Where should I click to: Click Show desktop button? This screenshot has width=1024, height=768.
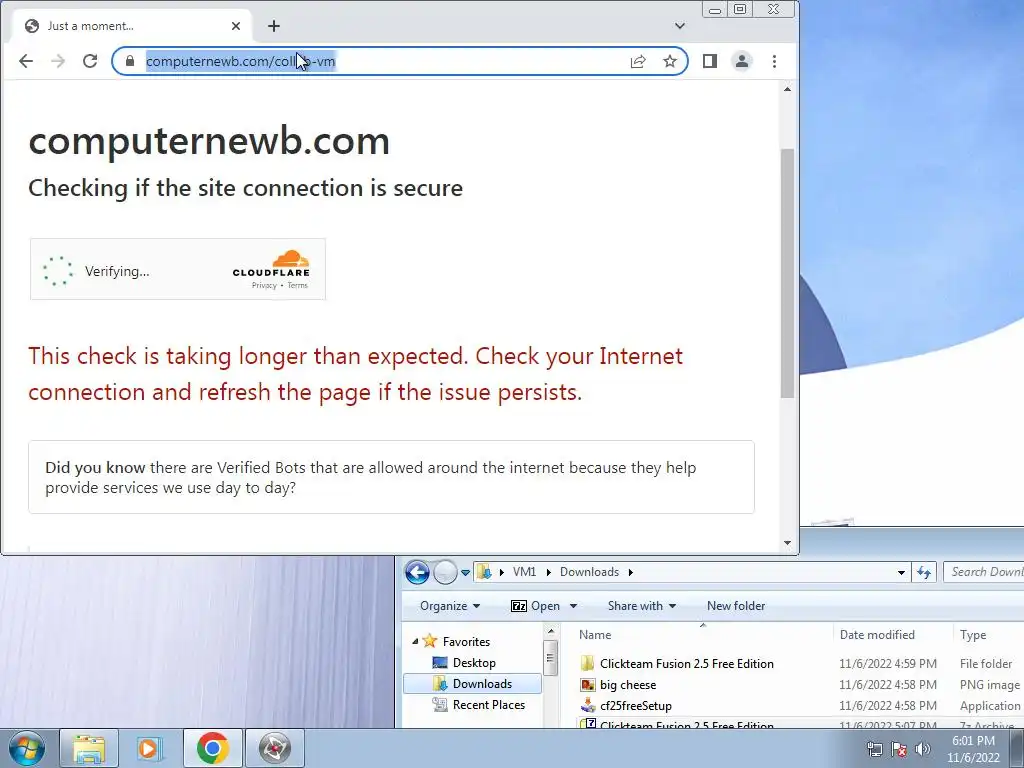(x=1017, y=749)
